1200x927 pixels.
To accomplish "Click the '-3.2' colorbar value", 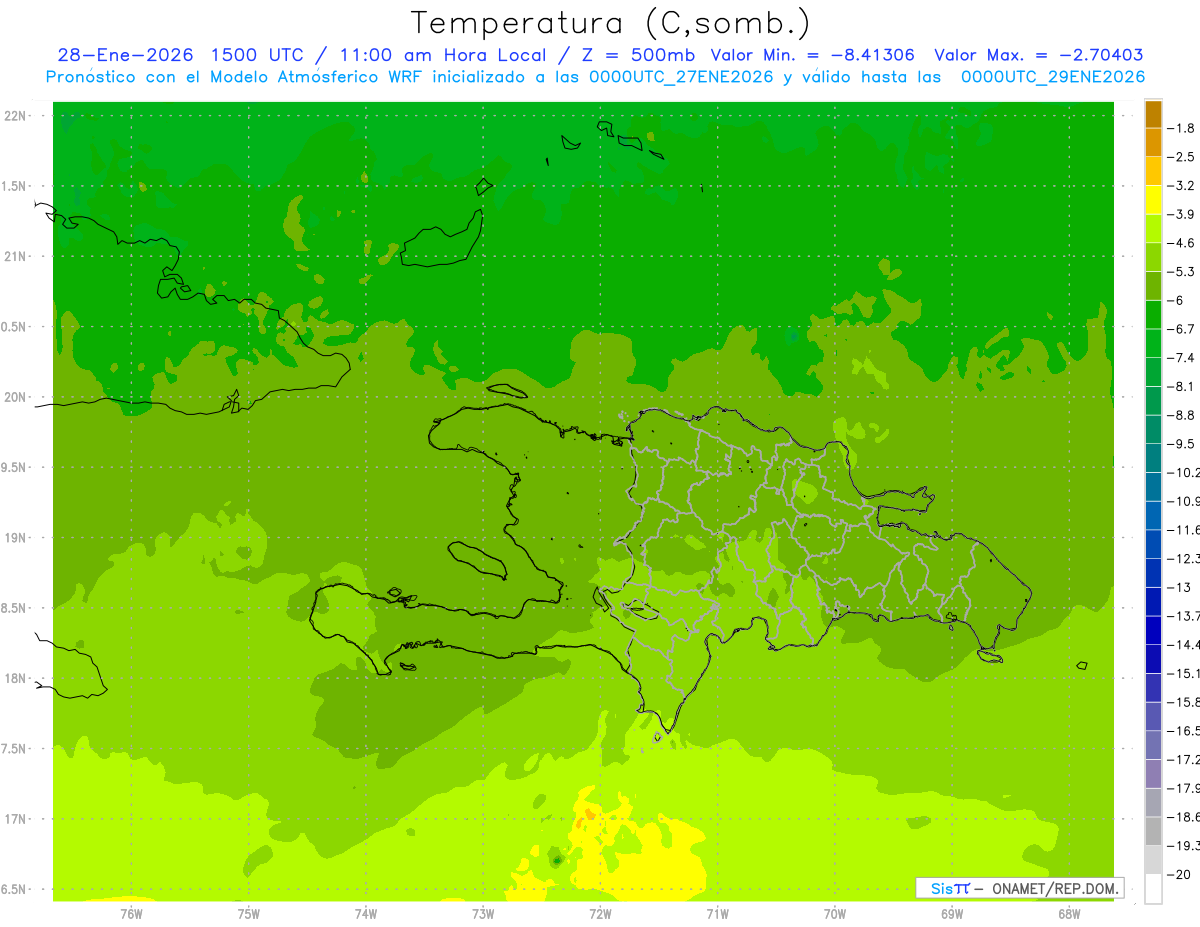I will pos(1181,186).
